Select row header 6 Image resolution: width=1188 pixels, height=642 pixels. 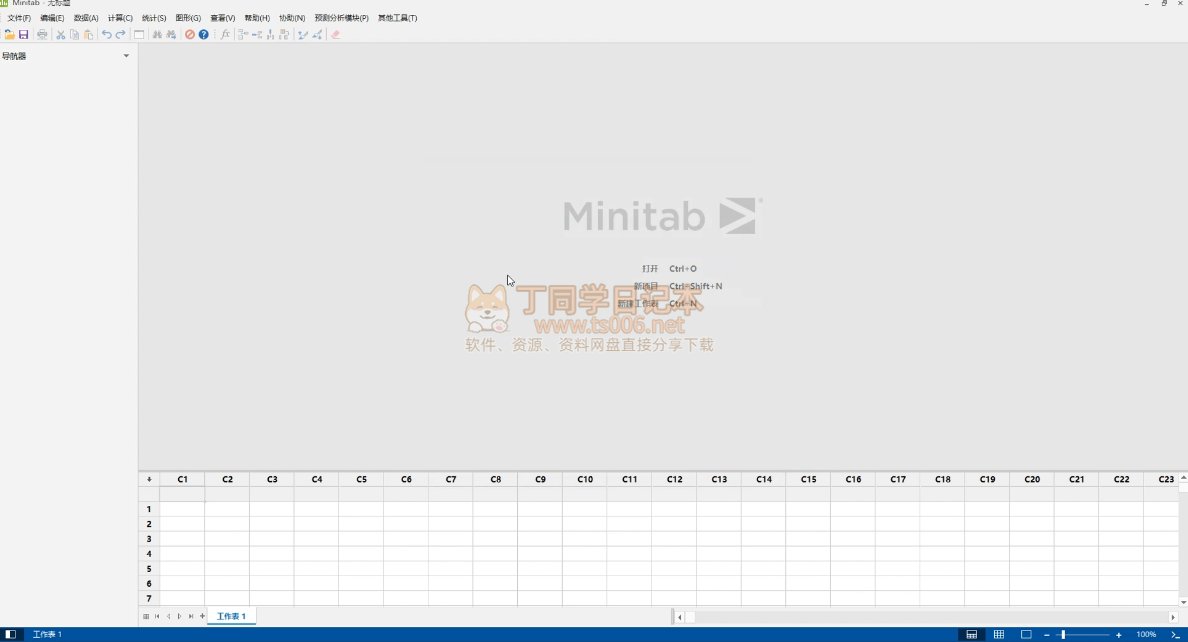tap(149, 584)
